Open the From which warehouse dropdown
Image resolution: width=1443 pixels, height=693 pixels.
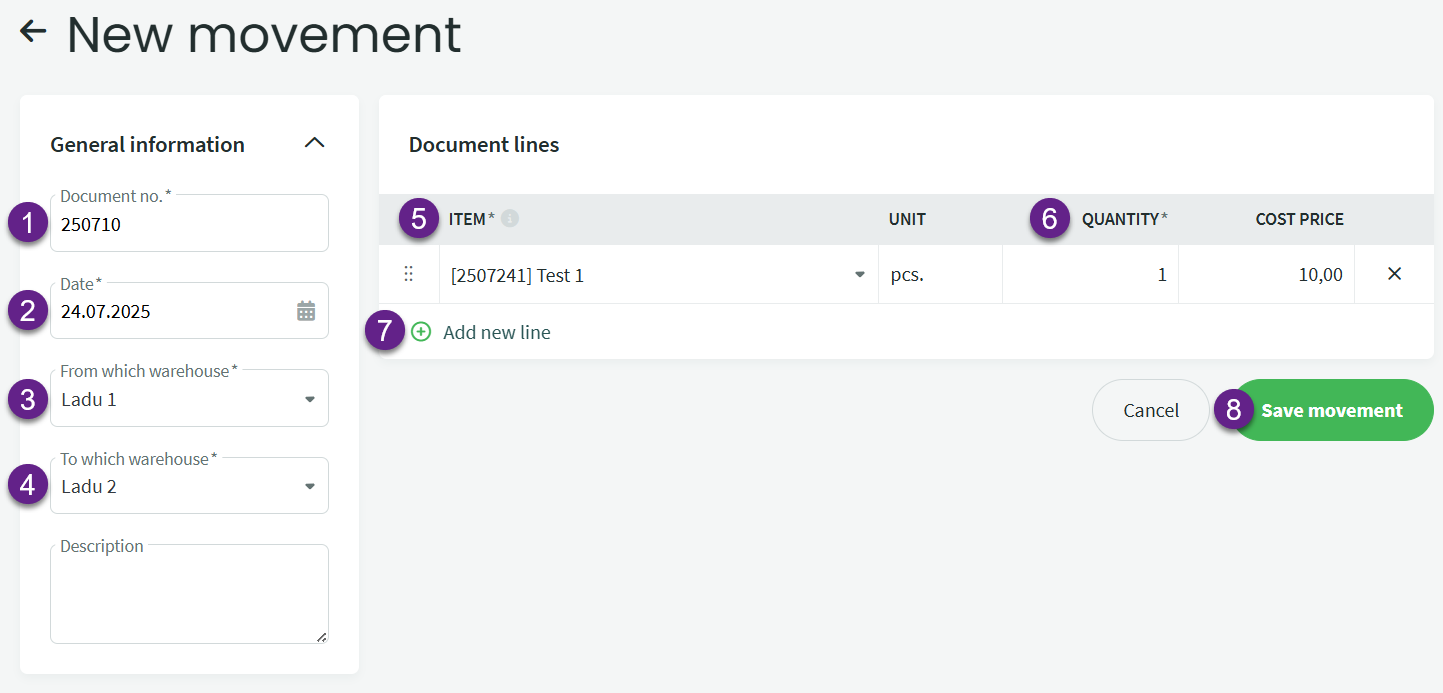(x=309, y=399)
